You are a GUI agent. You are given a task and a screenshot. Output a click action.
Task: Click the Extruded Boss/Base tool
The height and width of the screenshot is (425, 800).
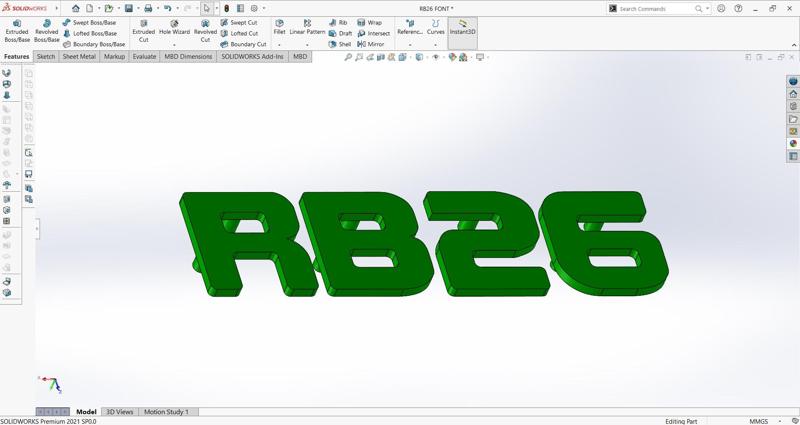click(x=17, y=31)
